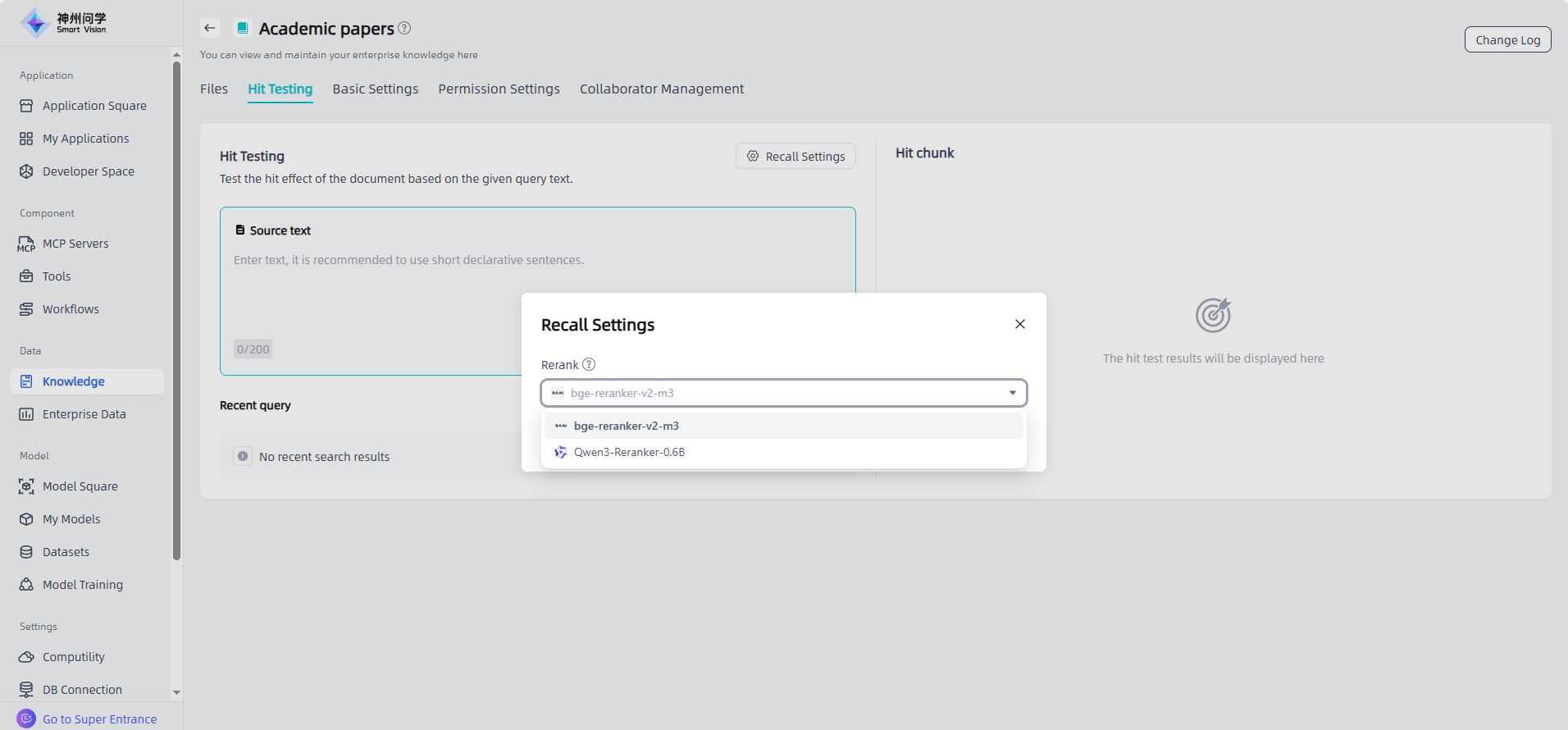Click the Smart Vision logo
Viewport: 1568px width, 730px height.
point(64,23)
